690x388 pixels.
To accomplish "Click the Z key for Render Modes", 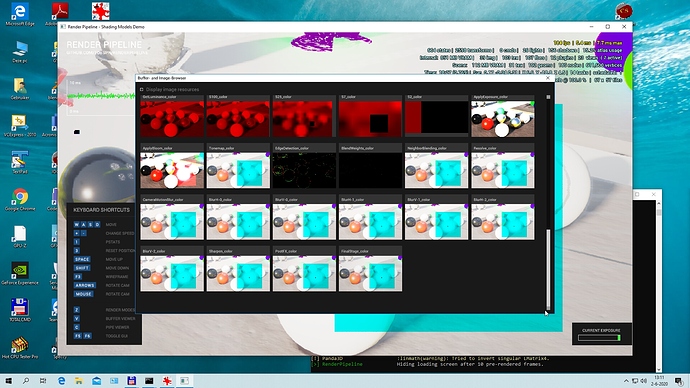I will (77, 310).
